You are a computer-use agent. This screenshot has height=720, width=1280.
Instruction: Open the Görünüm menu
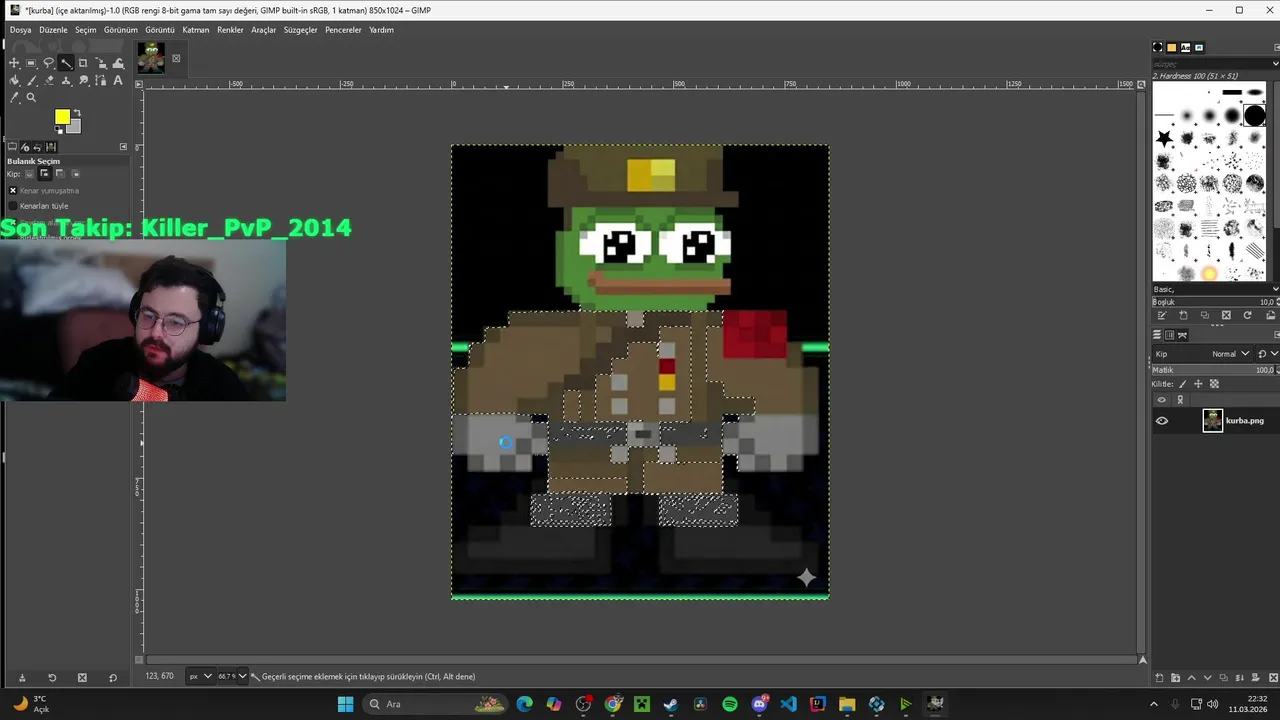point(121,30)
